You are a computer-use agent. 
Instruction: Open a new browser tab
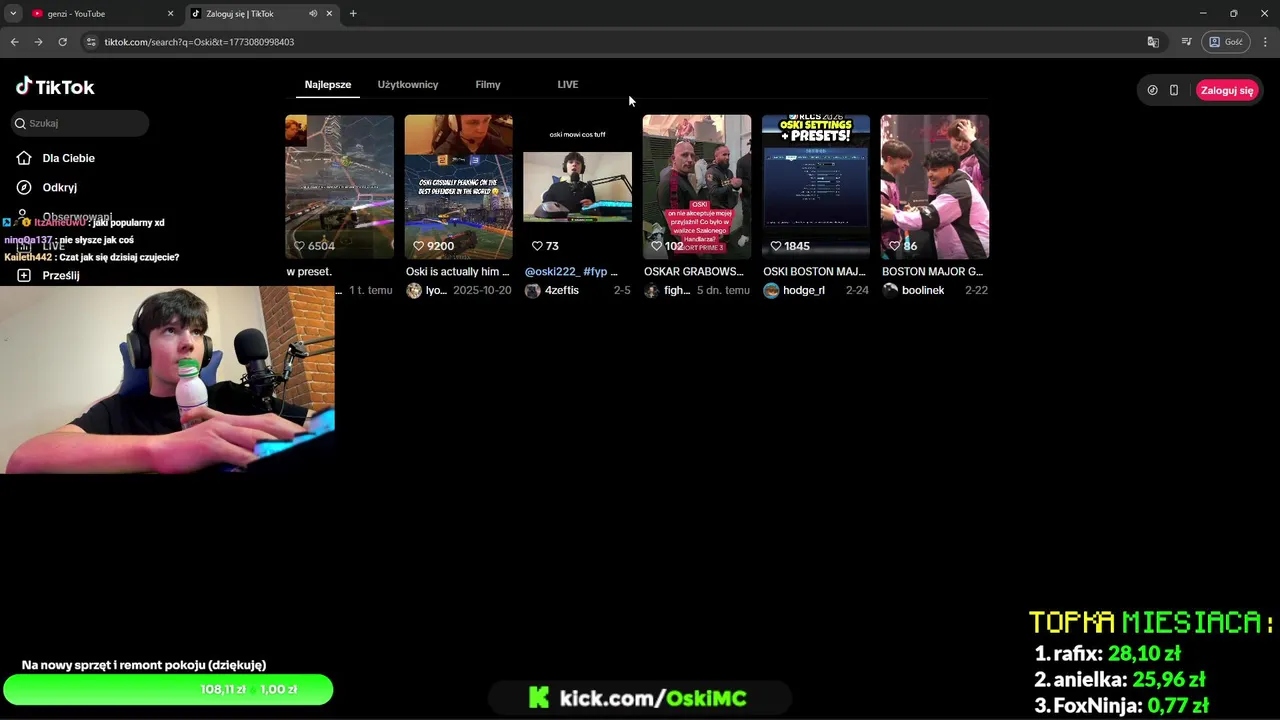pyautogui.click(x=353, y=14)
